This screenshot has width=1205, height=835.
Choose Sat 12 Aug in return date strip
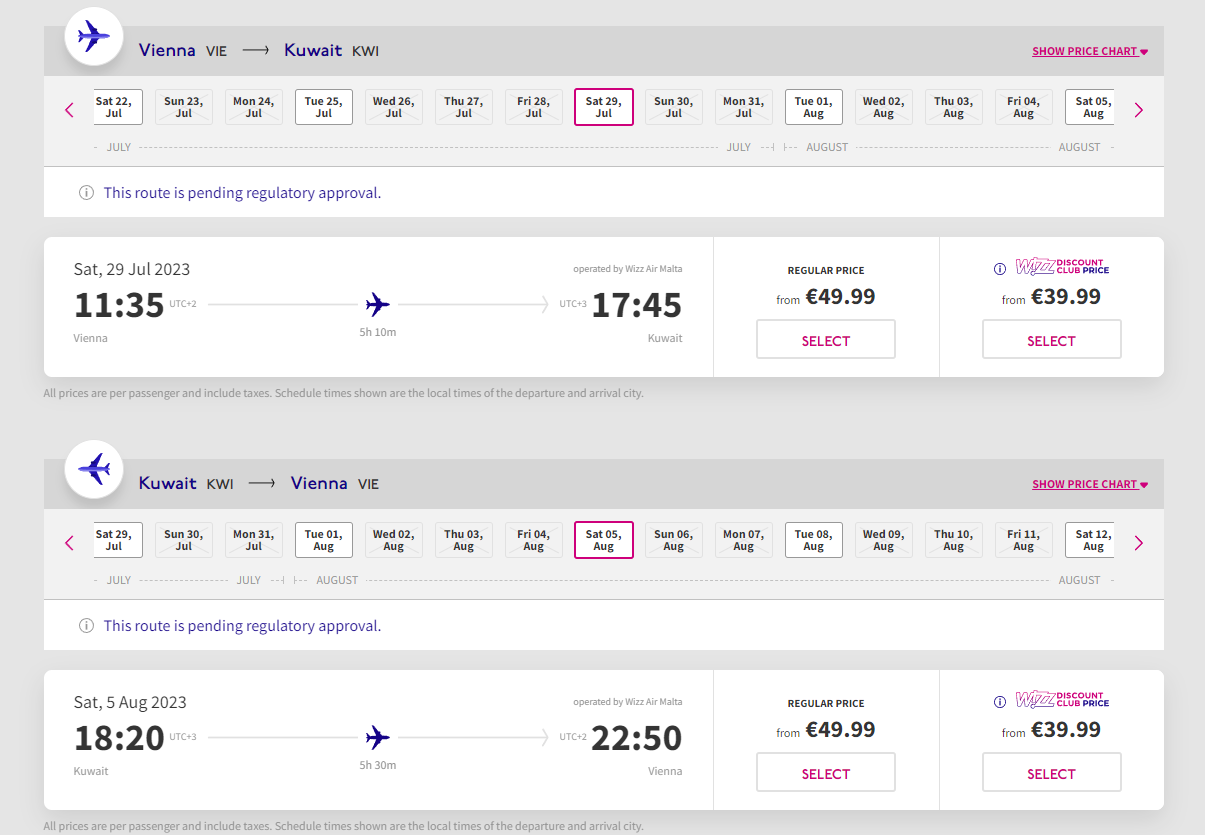tap(1090, 540)
